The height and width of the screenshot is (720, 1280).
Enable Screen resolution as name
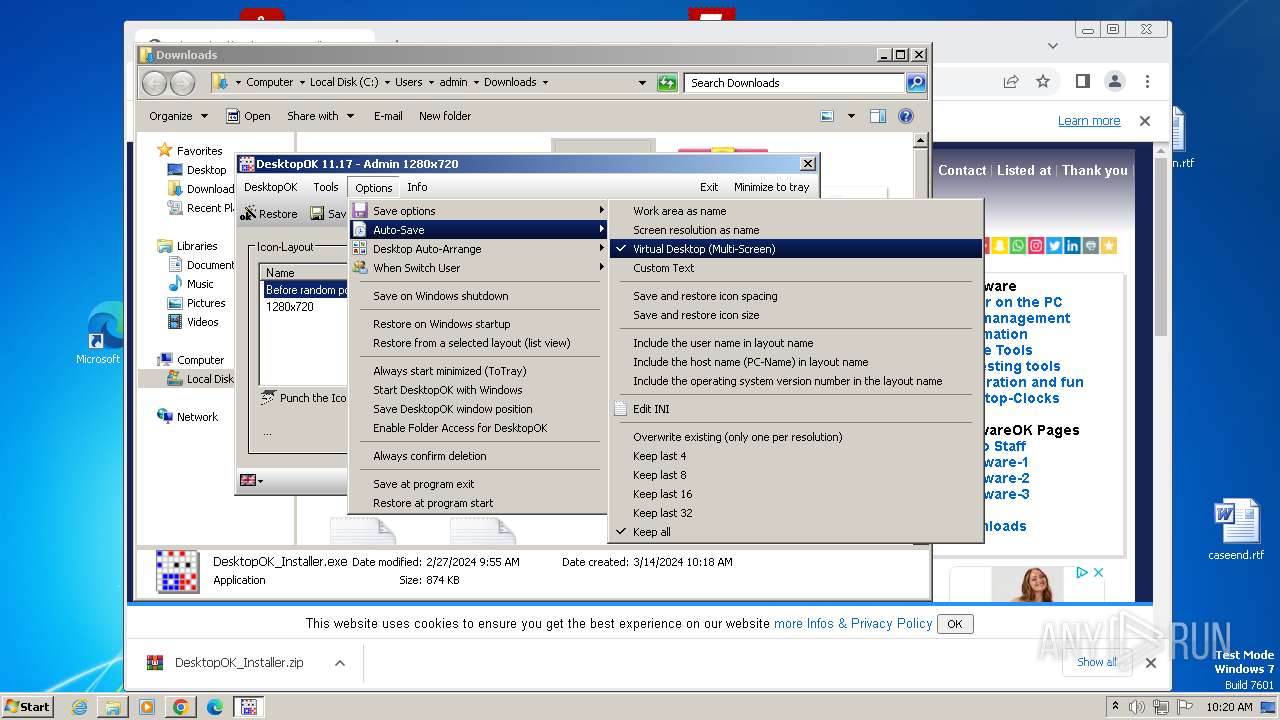796,230
